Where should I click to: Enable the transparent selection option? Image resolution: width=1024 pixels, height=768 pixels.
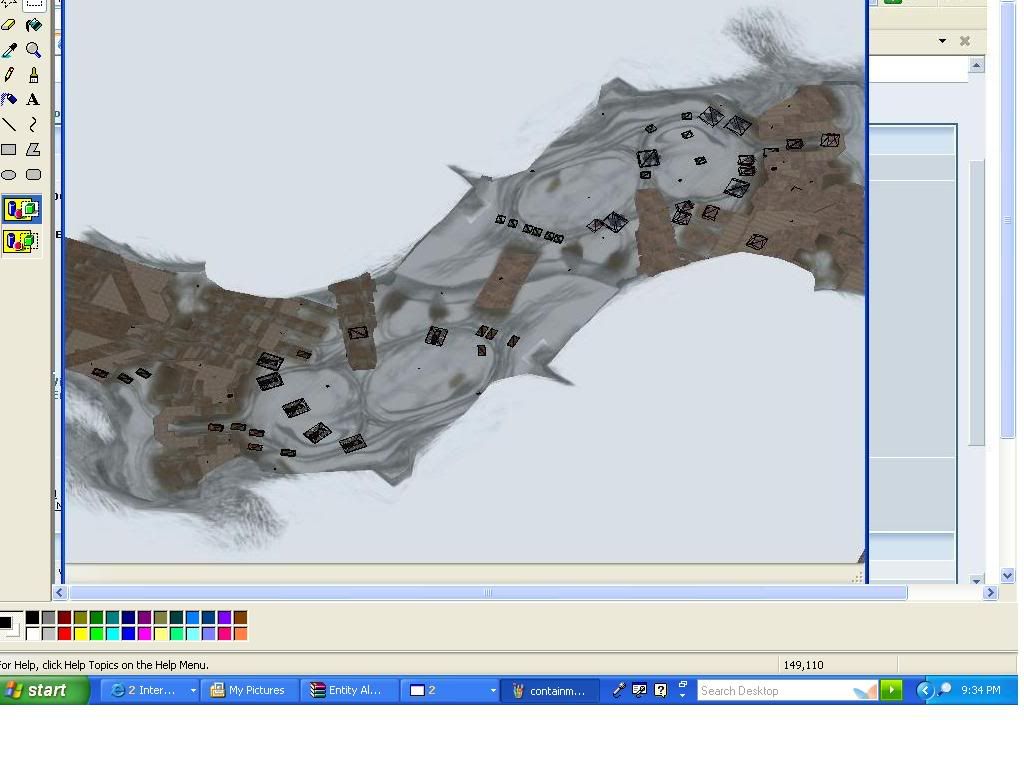tap(22, 241)
